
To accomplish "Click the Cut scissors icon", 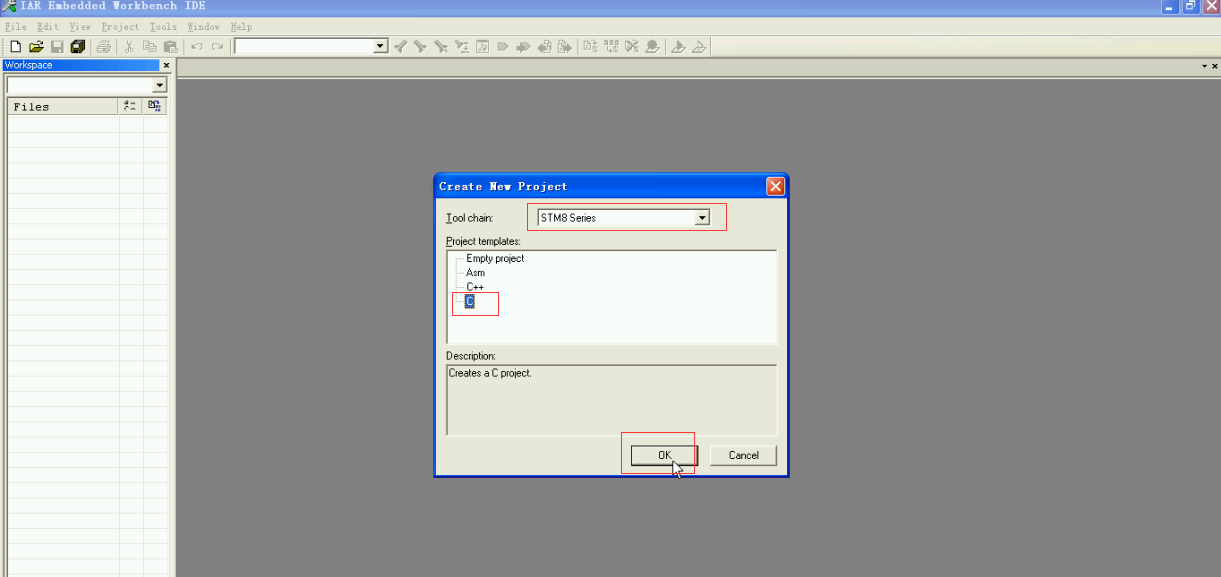I will (x=129, y=47).
